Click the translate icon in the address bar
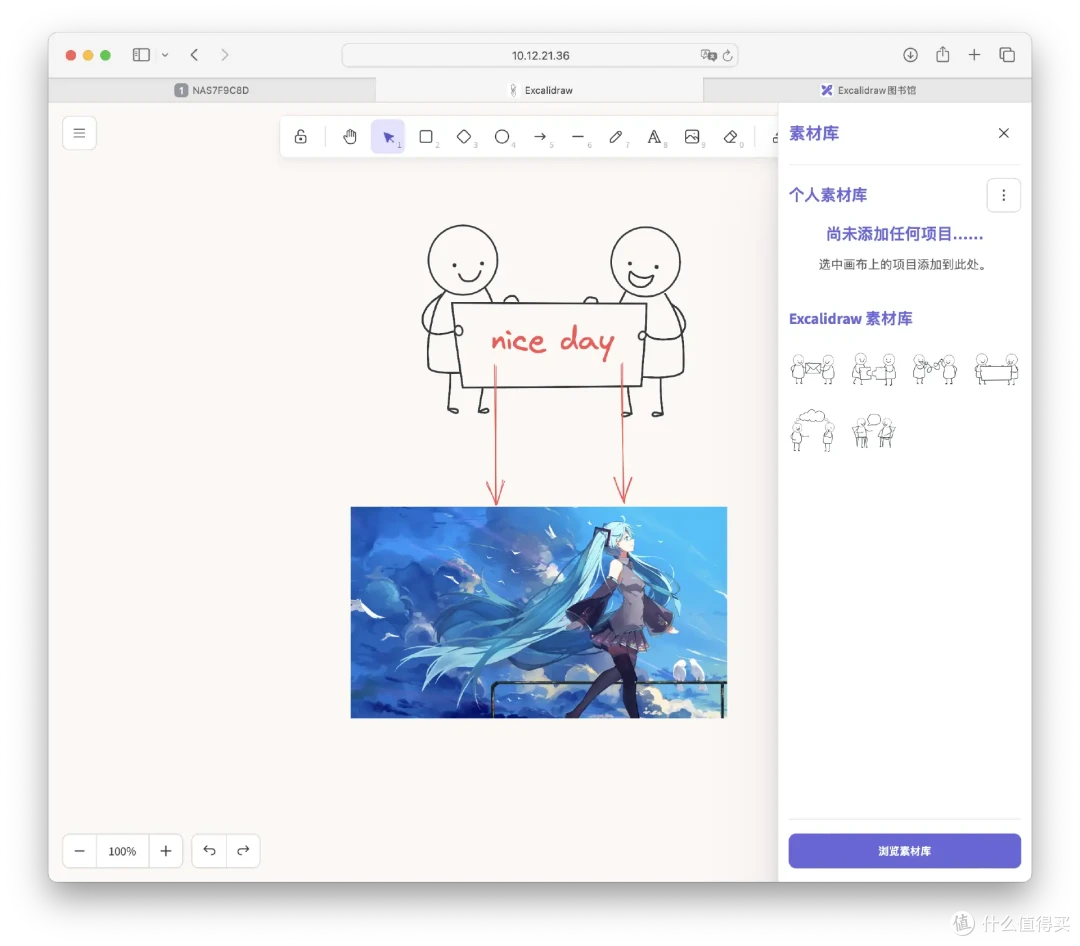The image size is (1080, 946). click(708, 55)
